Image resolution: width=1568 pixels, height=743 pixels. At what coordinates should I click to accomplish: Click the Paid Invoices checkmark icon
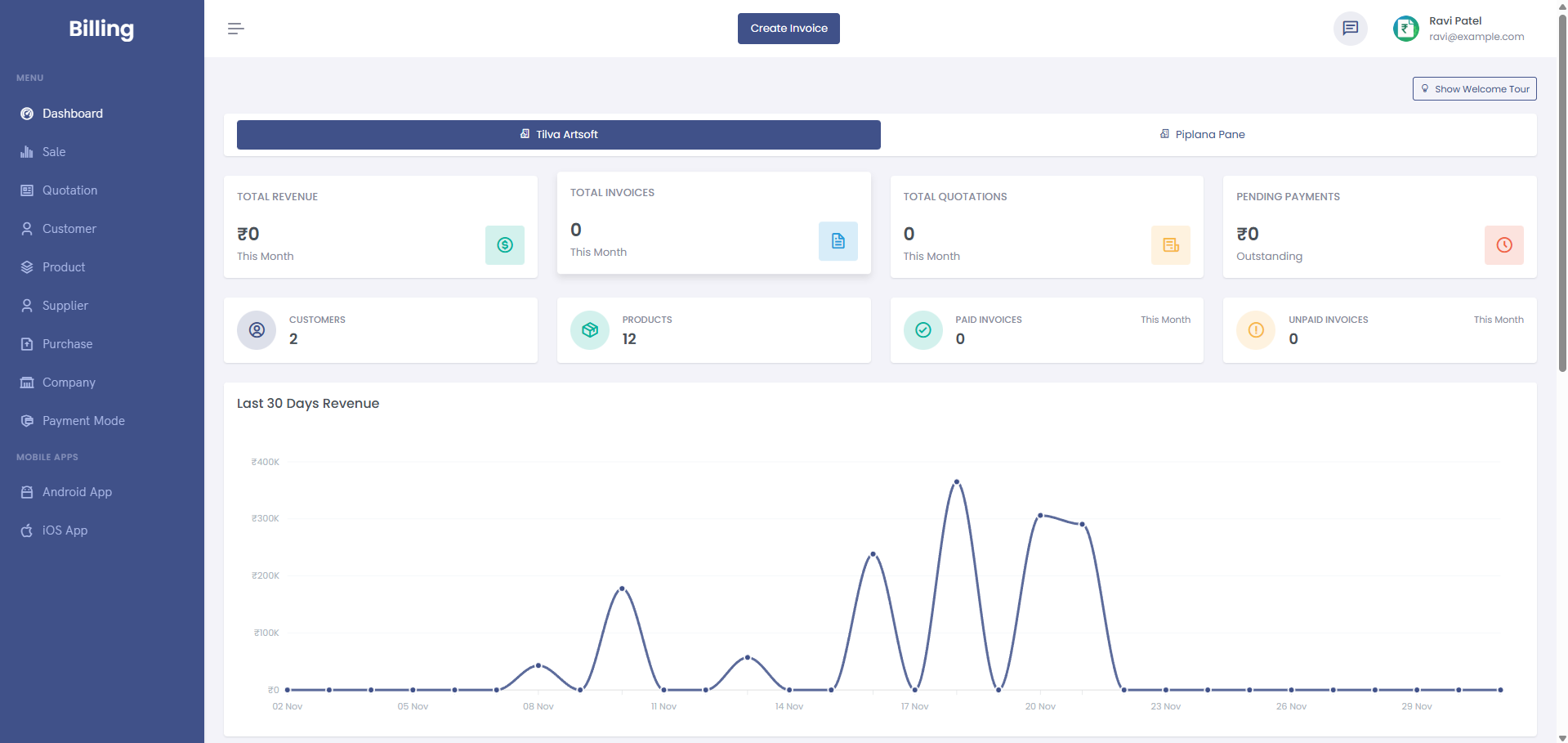(x=922, y=330)
